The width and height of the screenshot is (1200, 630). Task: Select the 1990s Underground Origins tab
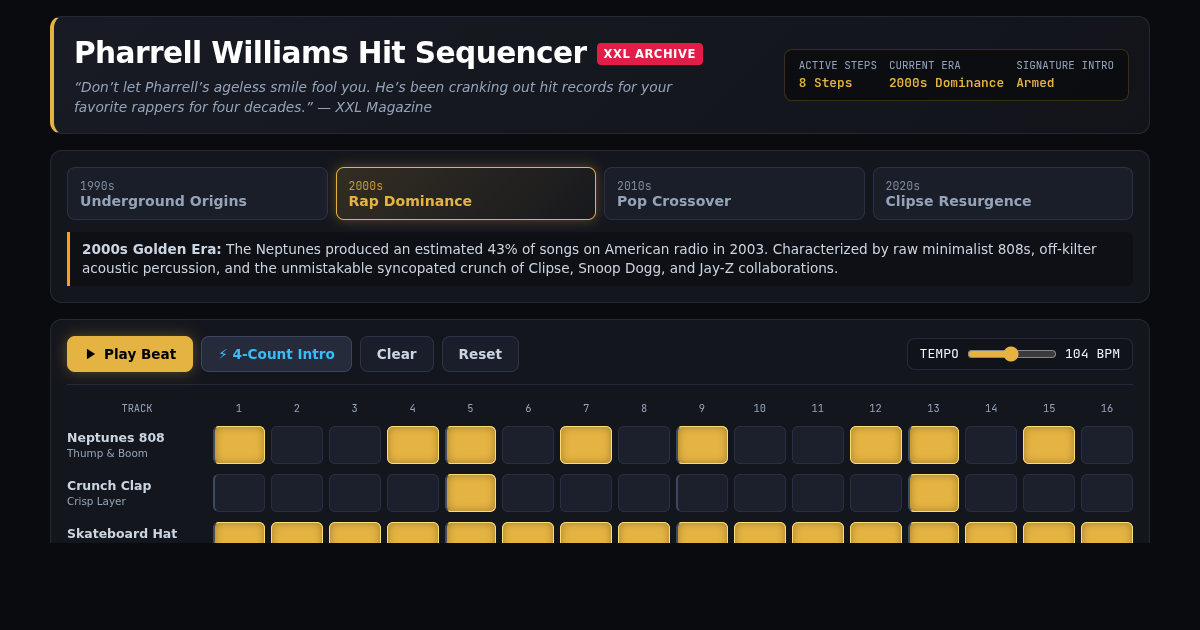[x=197, y=193]
